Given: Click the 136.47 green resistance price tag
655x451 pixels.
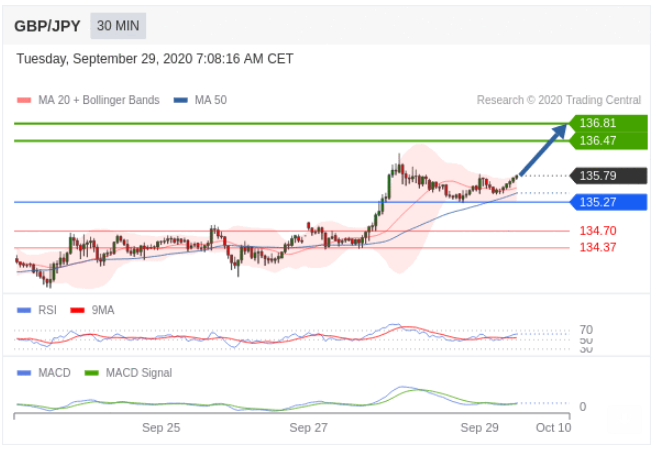Looking at the screenshot, I should click(597, 140).
